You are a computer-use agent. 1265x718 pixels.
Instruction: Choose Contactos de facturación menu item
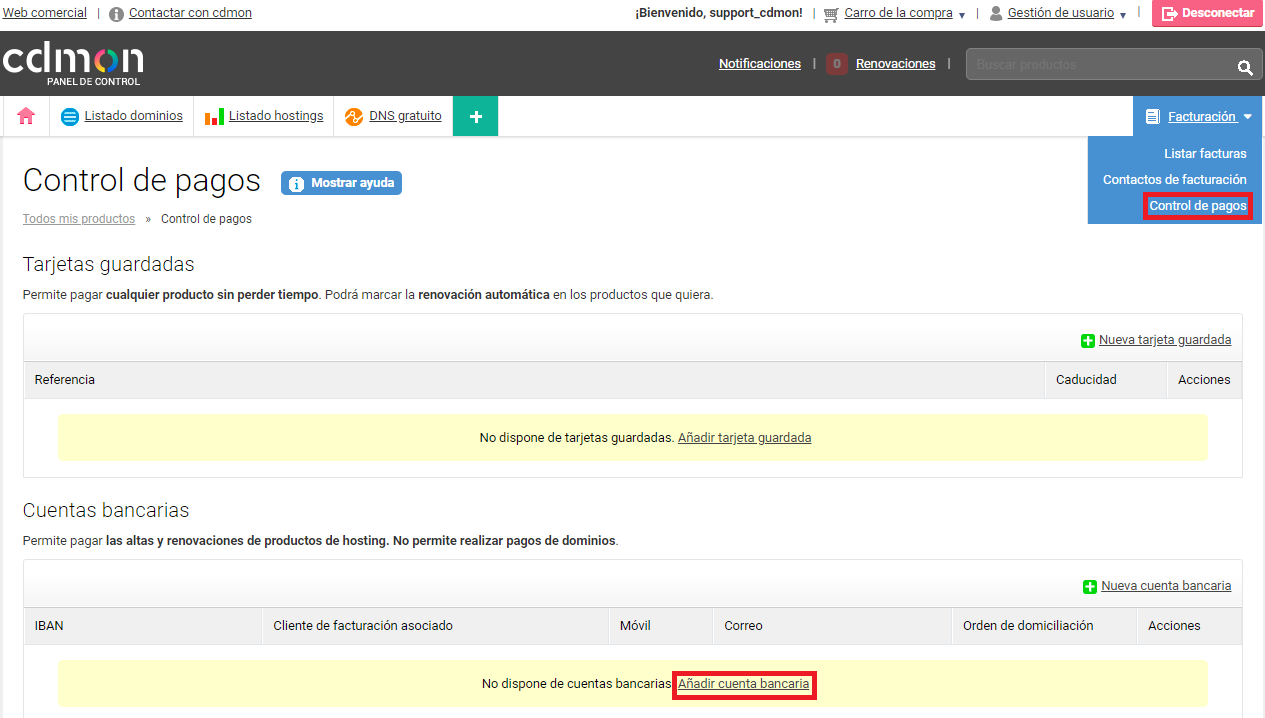[x=1174, y=180]
